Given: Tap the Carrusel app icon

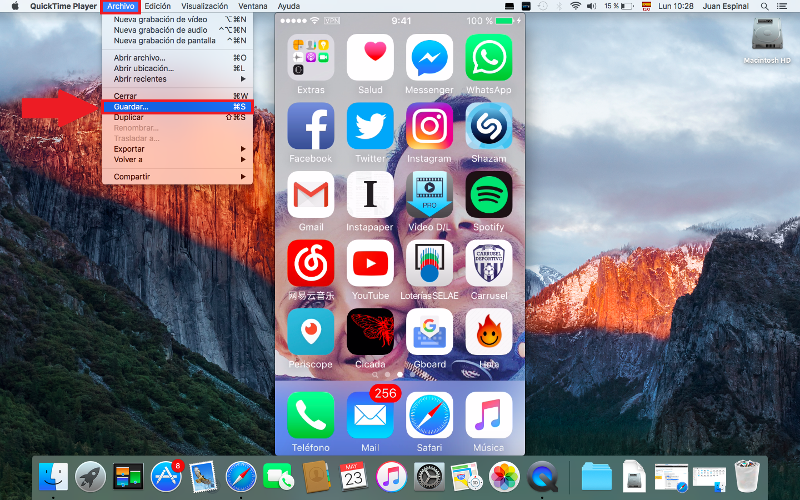Looking at the screenshot, I should (x=488, y=263).
